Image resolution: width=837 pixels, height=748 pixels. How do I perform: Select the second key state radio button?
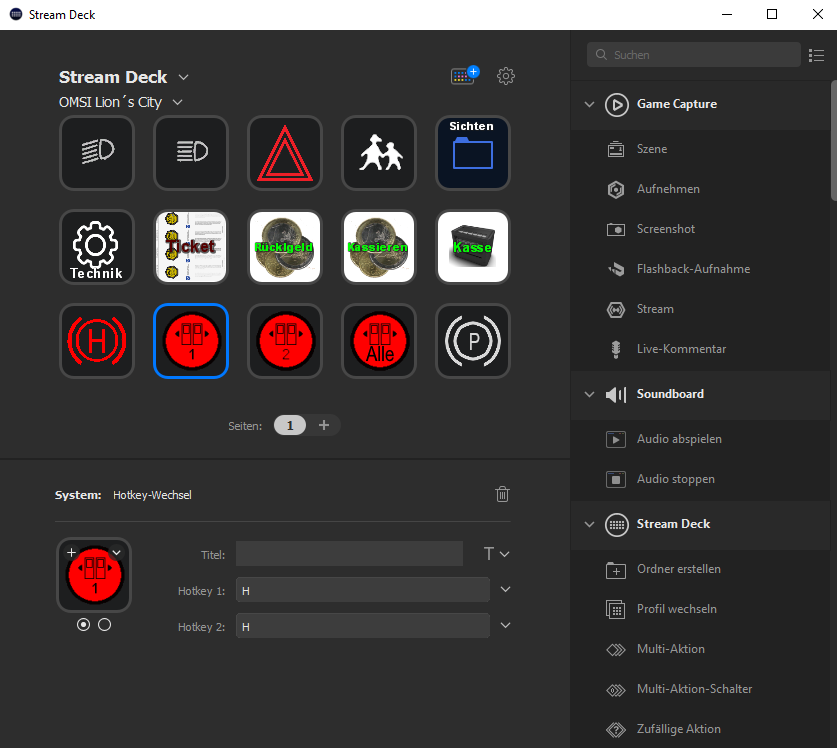[105, 624]
